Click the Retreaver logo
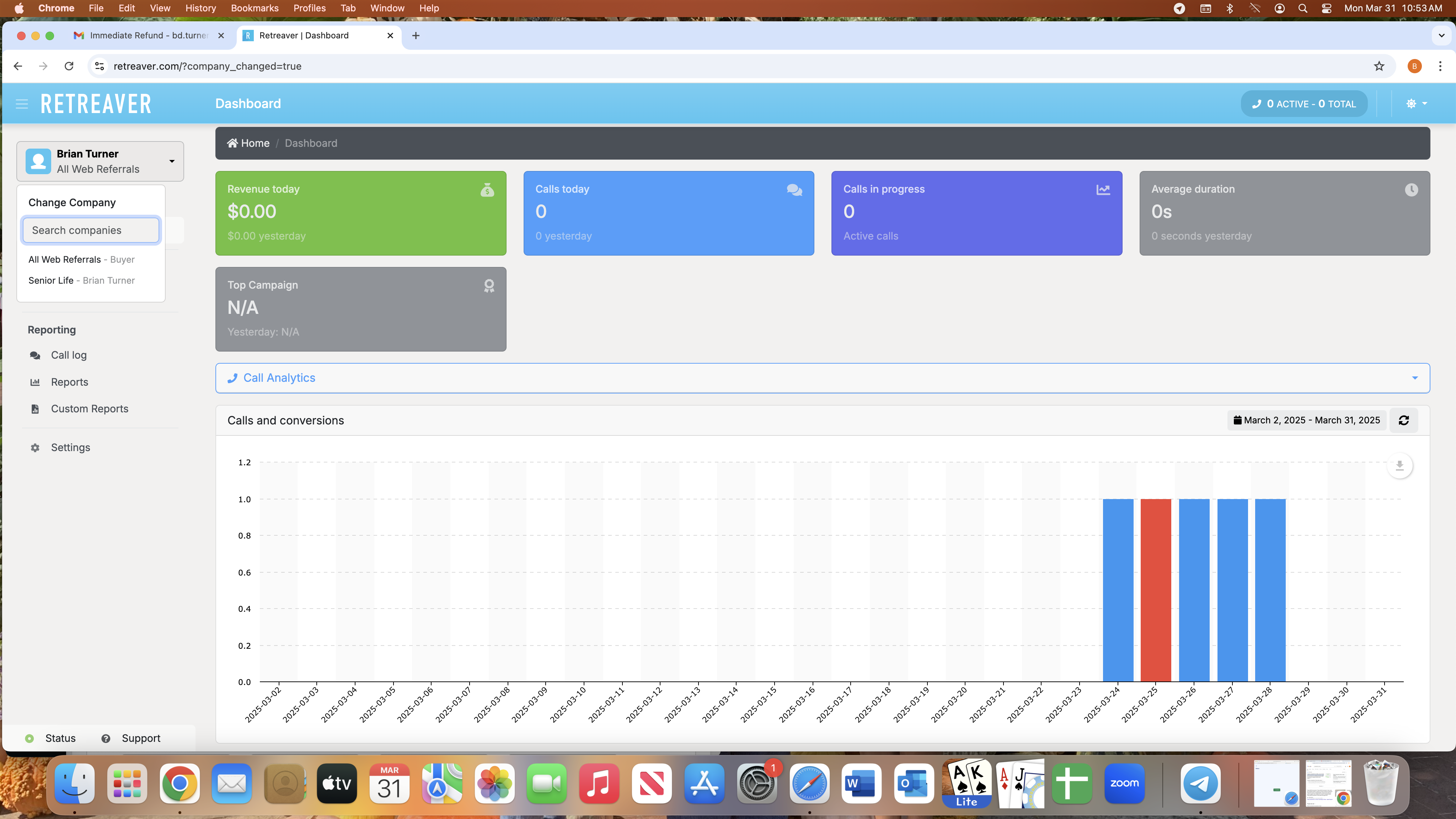This screenshot has height=819, width=1456. pos(96,104)
